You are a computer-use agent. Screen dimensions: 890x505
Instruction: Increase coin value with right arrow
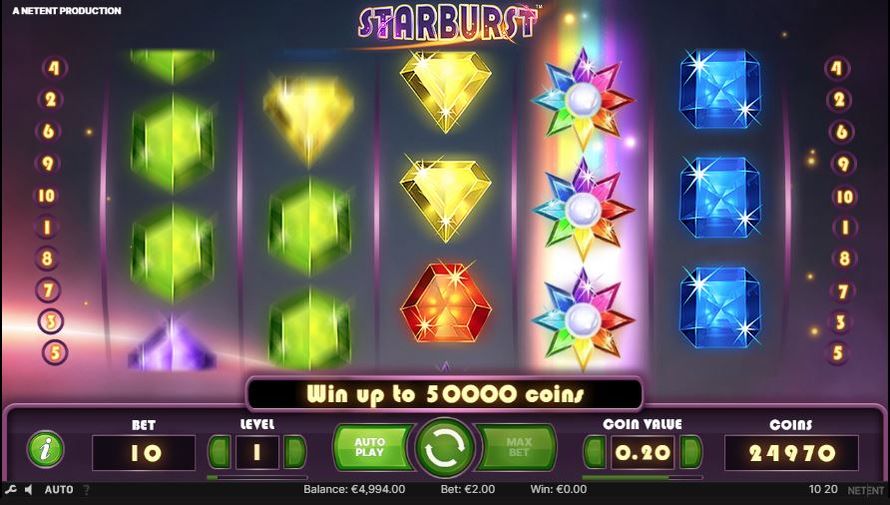(x=690, y=452)
